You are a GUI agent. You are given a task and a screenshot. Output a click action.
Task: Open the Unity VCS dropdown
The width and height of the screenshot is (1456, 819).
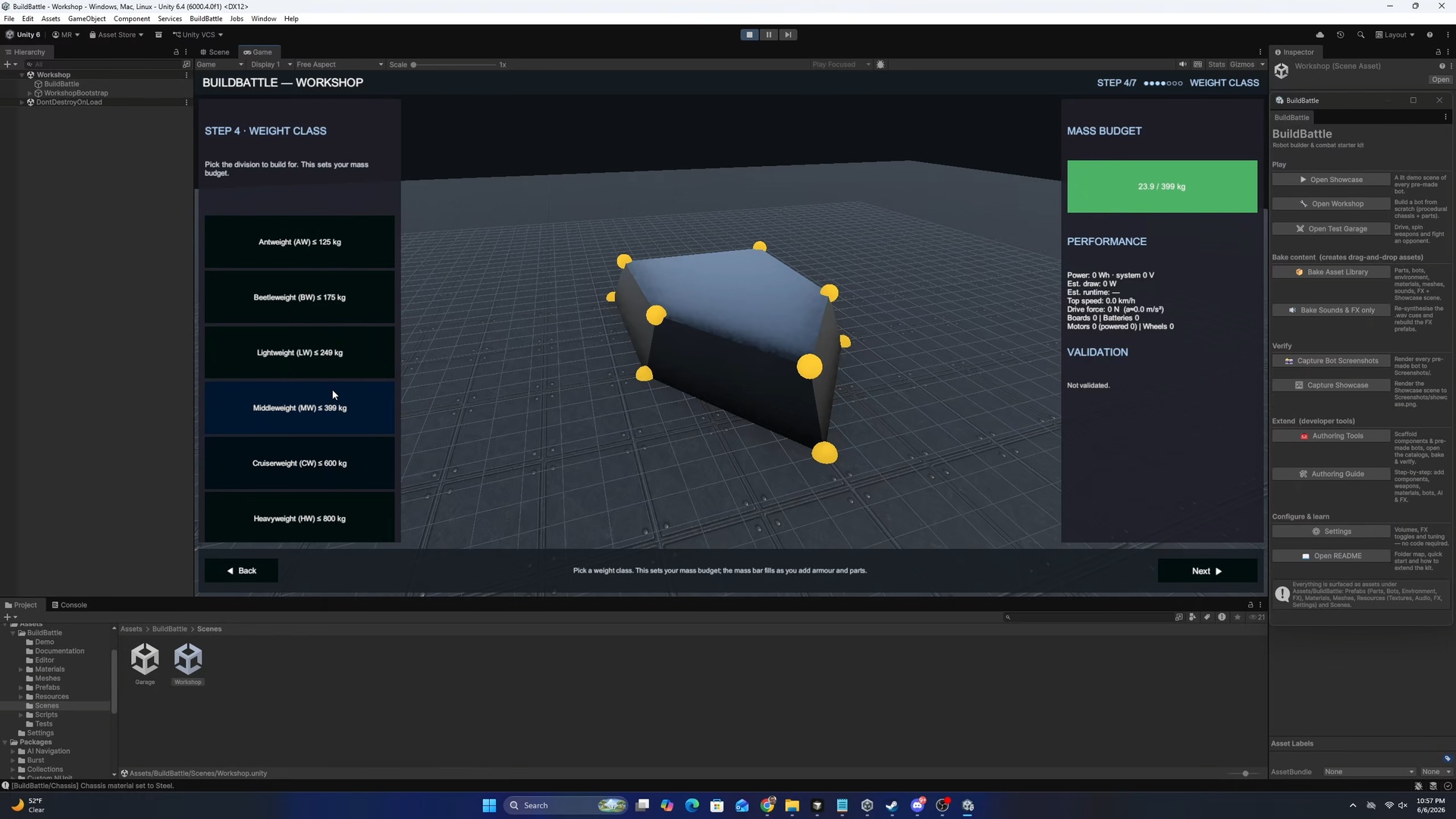point(198,35)
